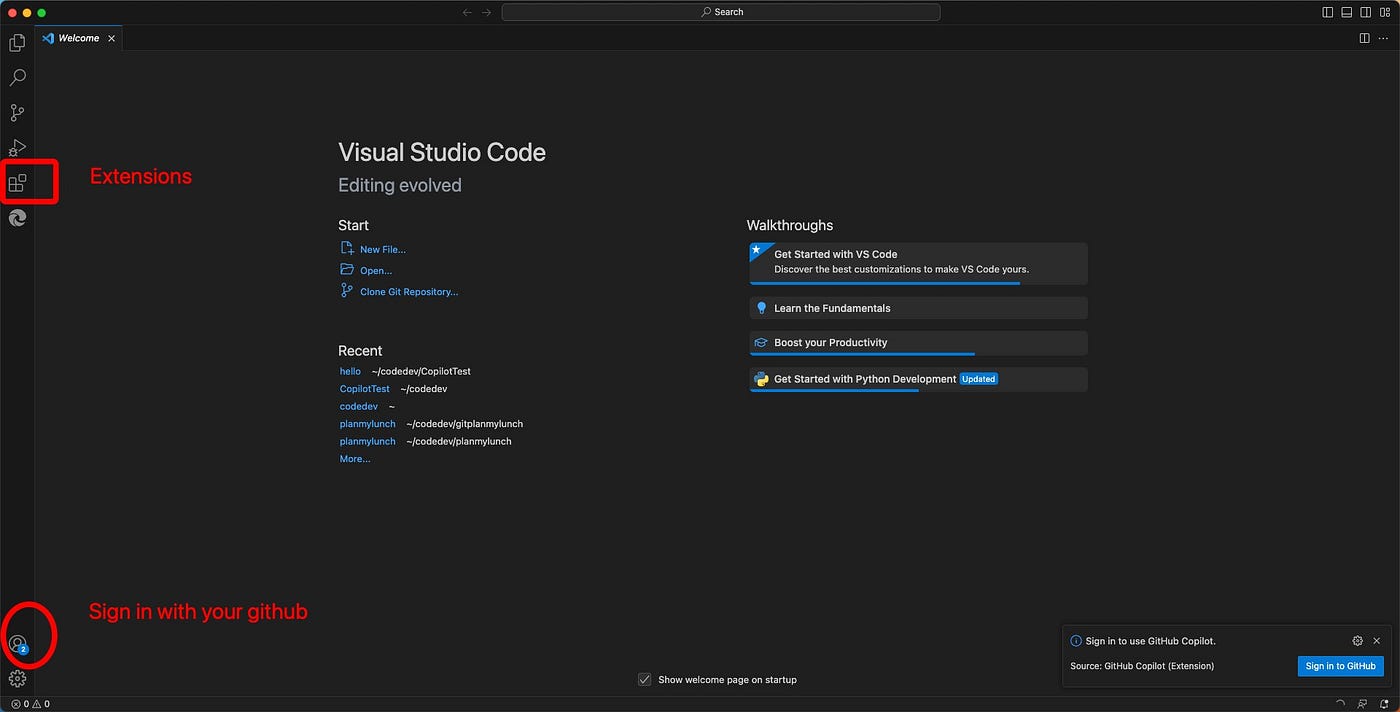Image resolution: width=1400 pixels, height=712 pixels.
Task: Click Sign in to GitHub button
Action: coord(1340,666)
